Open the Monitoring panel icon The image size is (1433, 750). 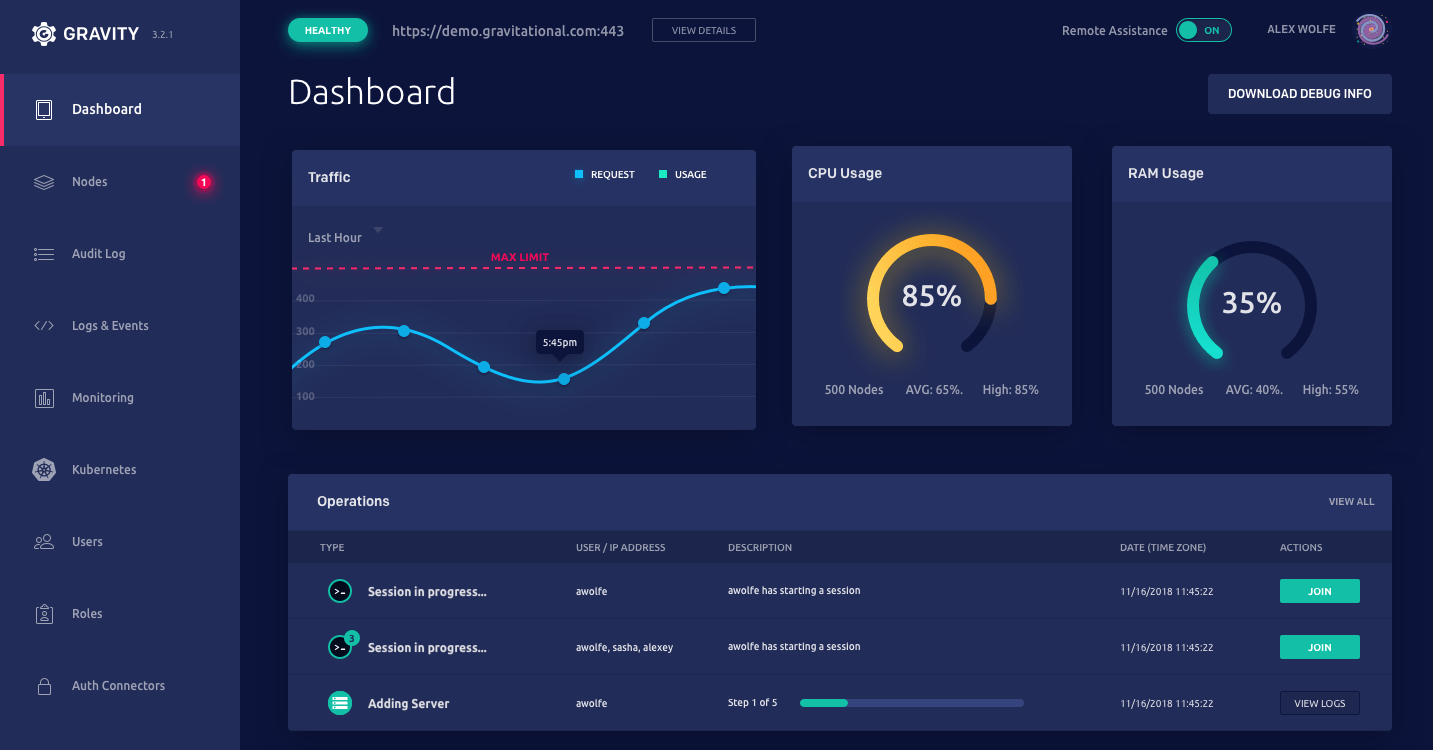pos(43,397)
